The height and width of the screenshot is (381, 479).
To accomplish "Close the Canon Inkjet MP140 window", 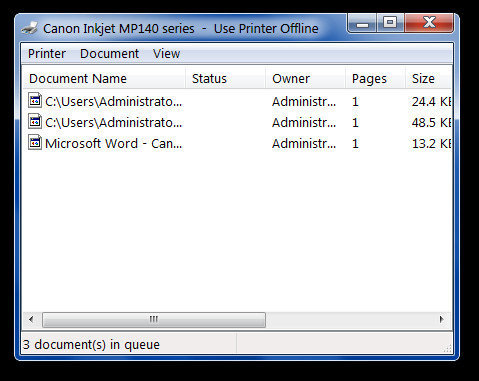I will tap(429, 23).
